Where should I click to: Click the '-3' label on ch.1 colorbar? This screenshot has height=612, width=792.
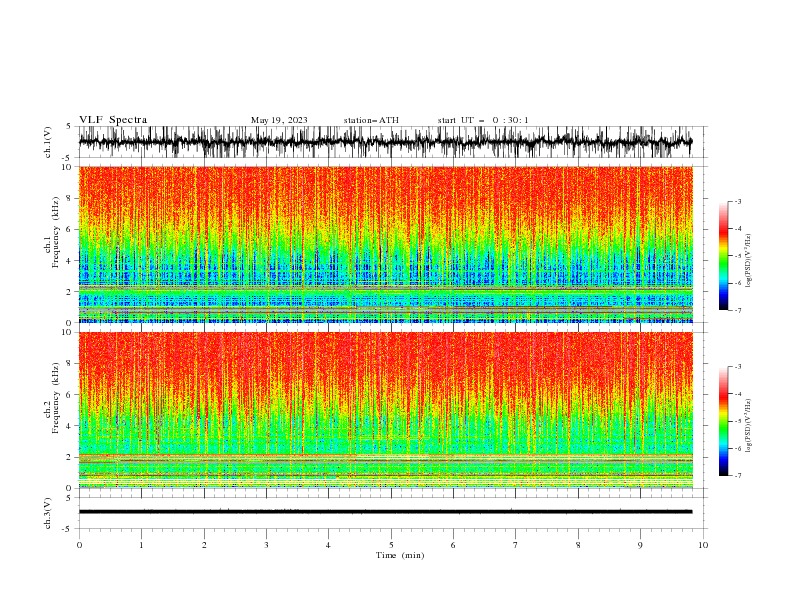[x=737, y=201]
